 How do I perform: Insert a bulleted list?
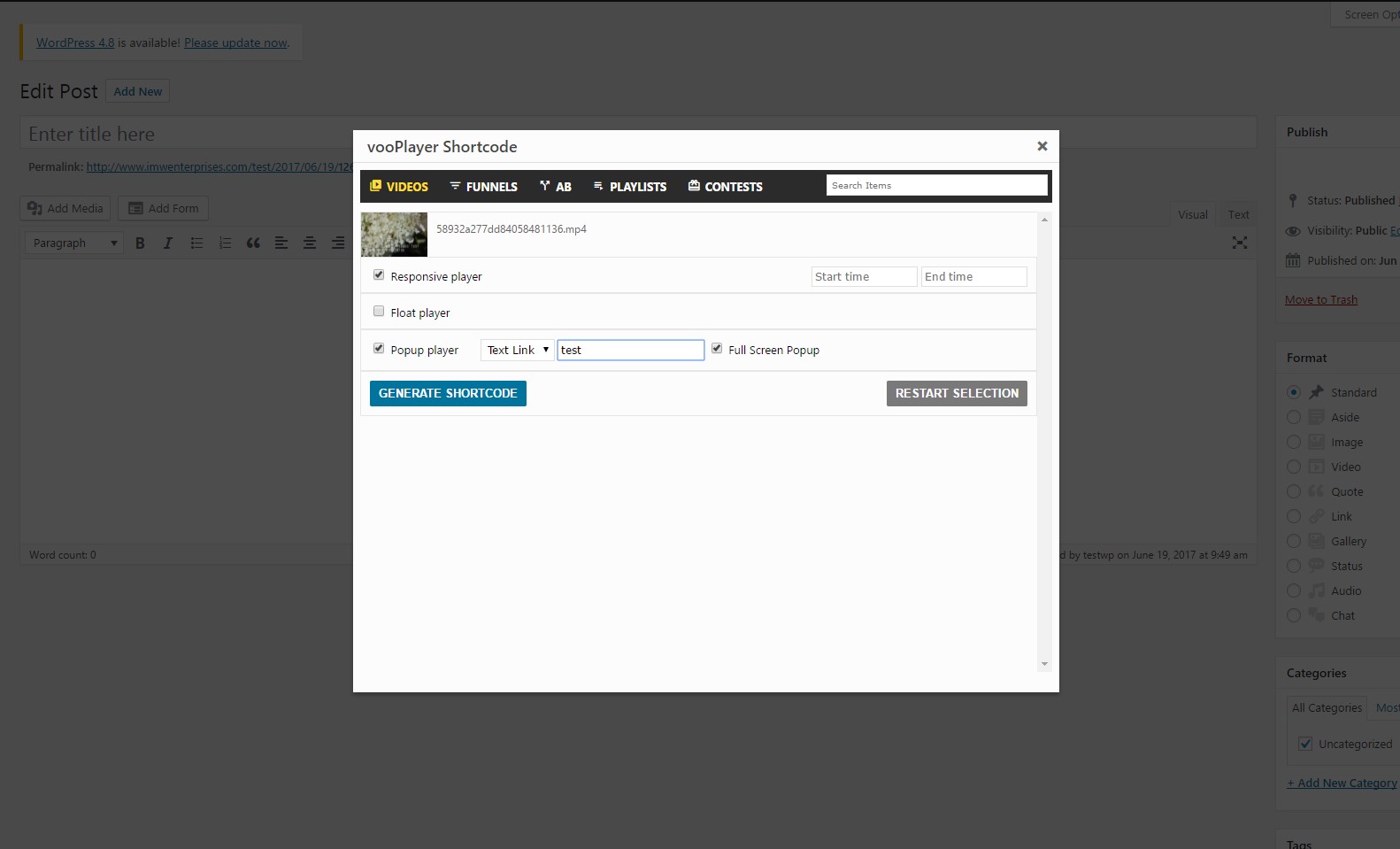[196, 243]
